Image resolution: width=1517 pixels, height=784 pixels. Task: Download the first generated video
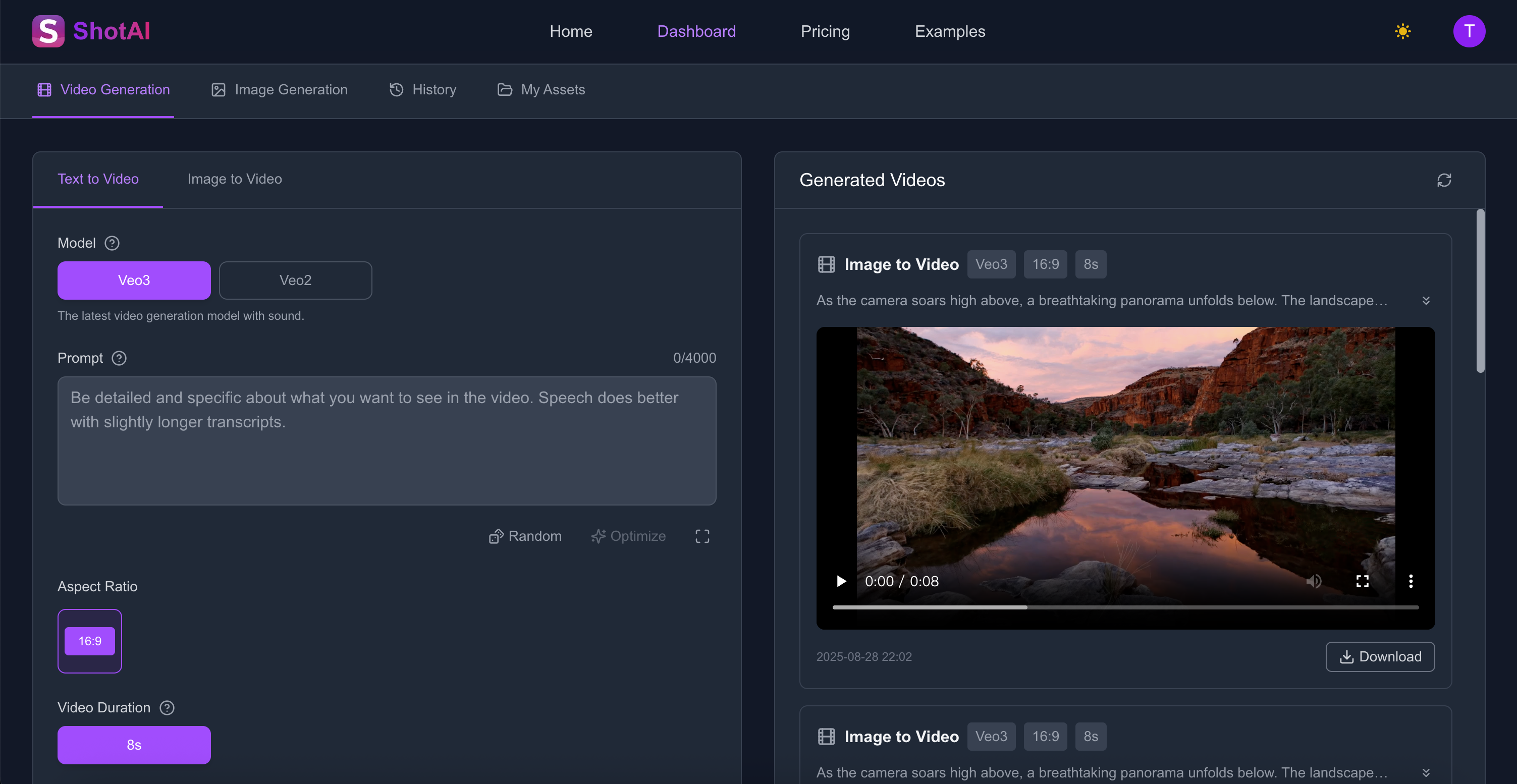click(1380, 657)
